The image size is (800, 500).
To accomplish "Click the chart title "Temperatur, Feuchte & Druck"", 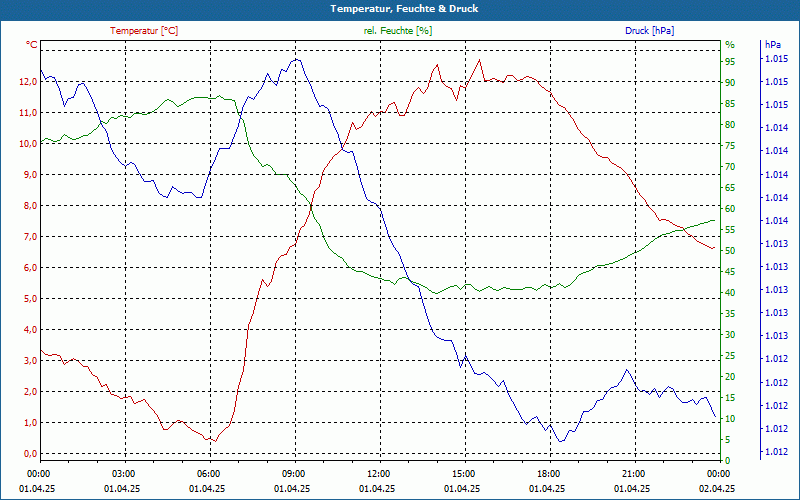I will pyautogui.click(x=404, y=9).
